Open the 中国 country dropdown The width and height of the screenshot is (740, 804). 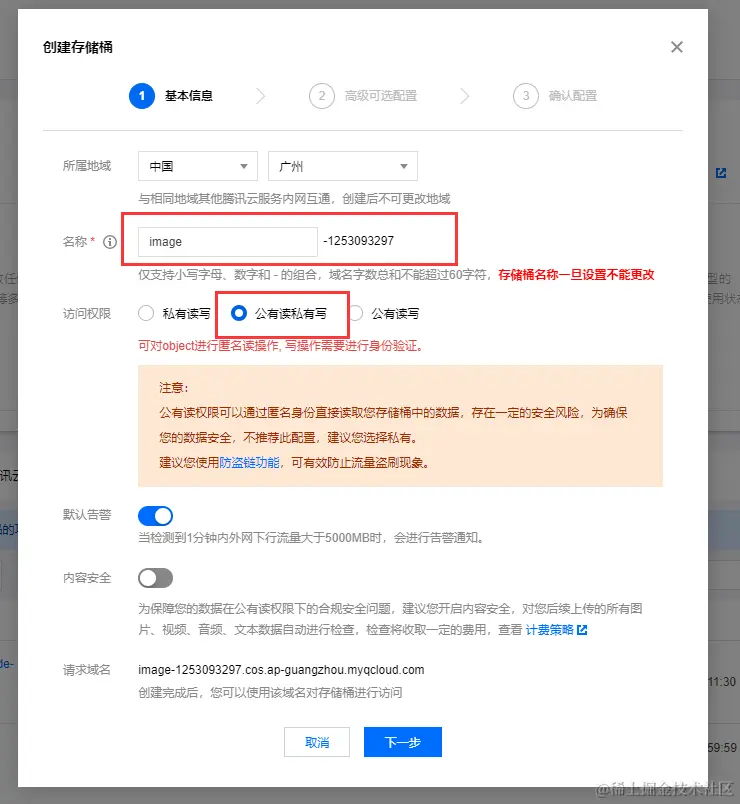tap(198, 166)
